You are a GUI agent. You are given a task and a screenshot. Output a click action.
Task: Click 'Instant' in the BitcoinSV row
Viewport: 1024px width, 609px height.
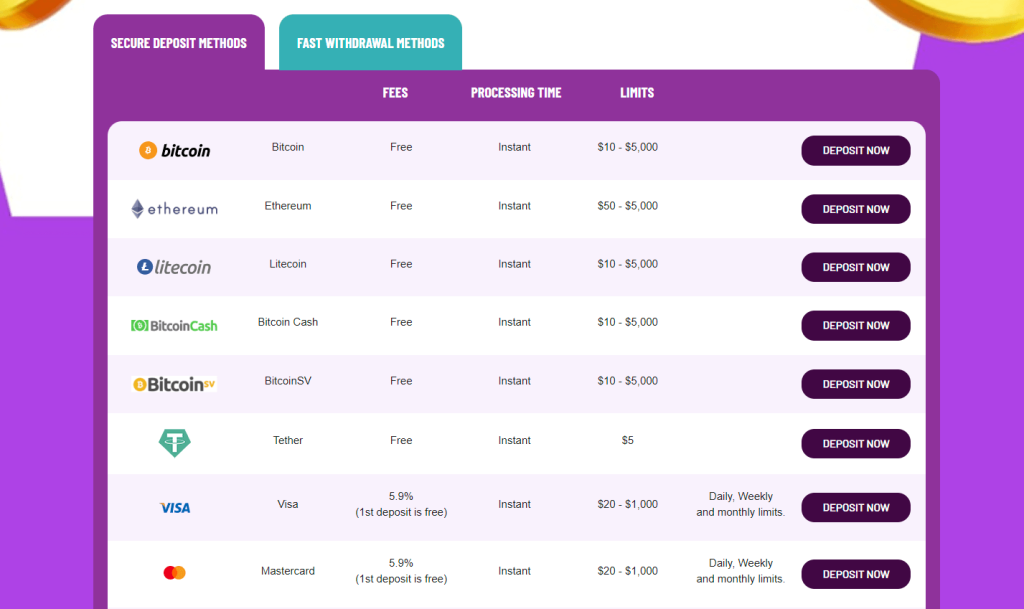[515, 381]
